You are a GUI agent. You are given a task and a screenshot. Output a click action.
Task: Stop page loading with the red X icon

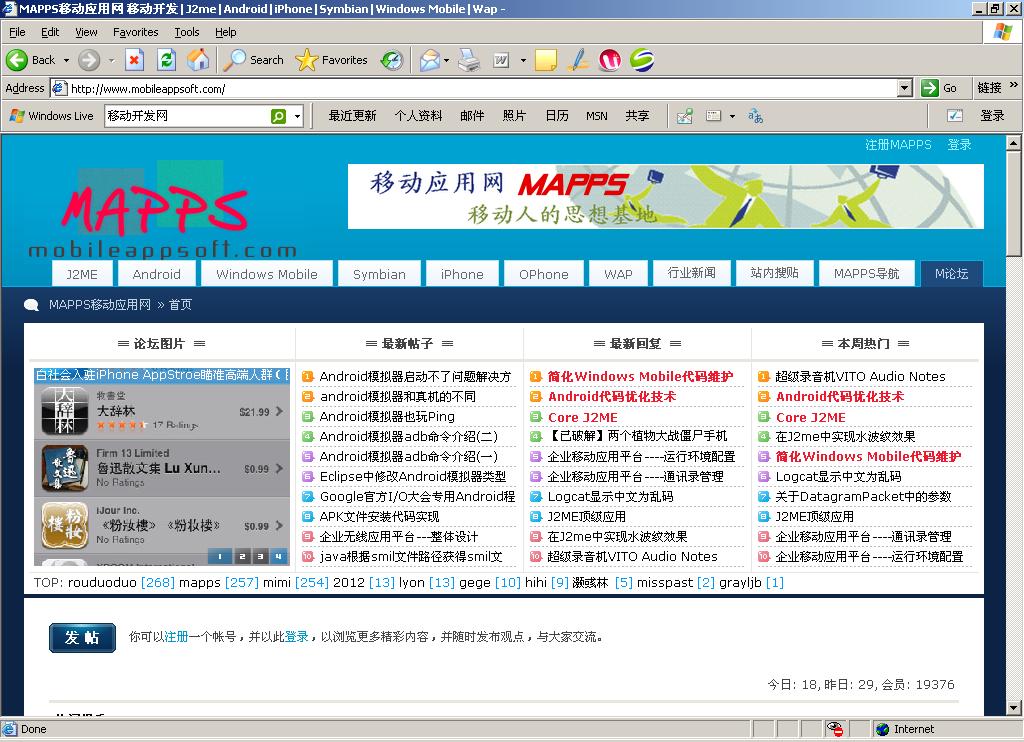134,60
